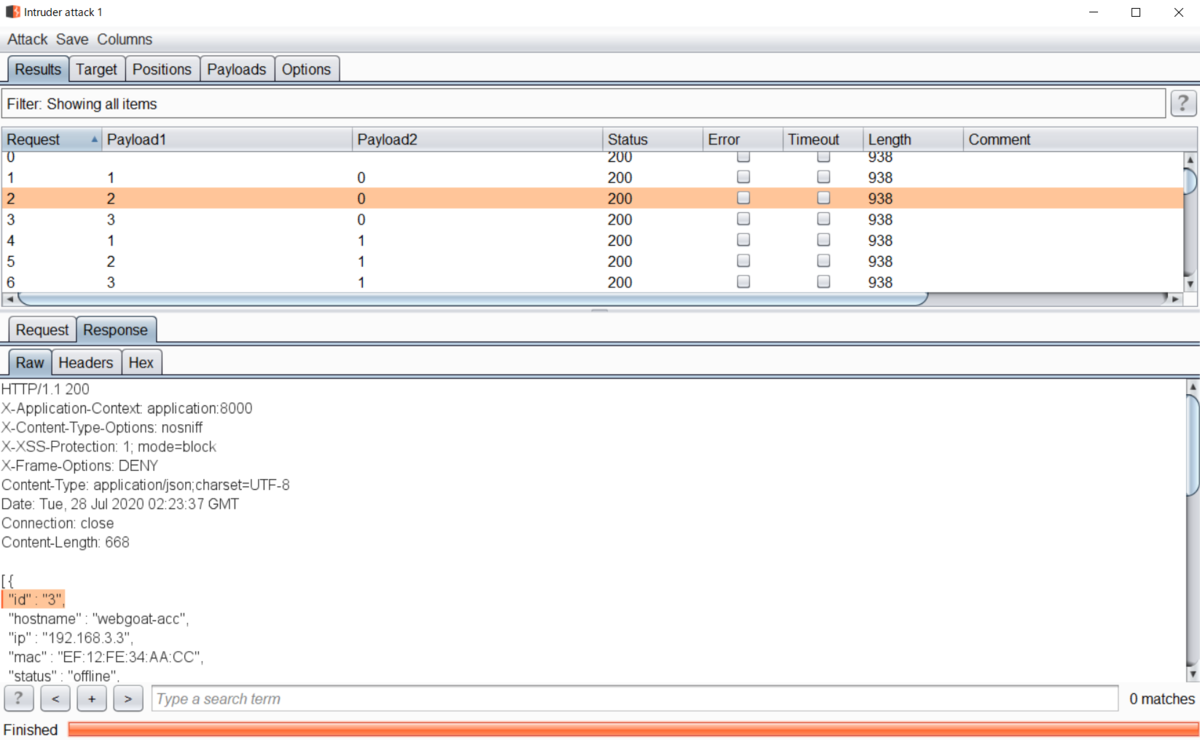The height and width of the screenshot is (740, 1200).
Task: Sort results by Status column header
Action: (x=652, y=139)
